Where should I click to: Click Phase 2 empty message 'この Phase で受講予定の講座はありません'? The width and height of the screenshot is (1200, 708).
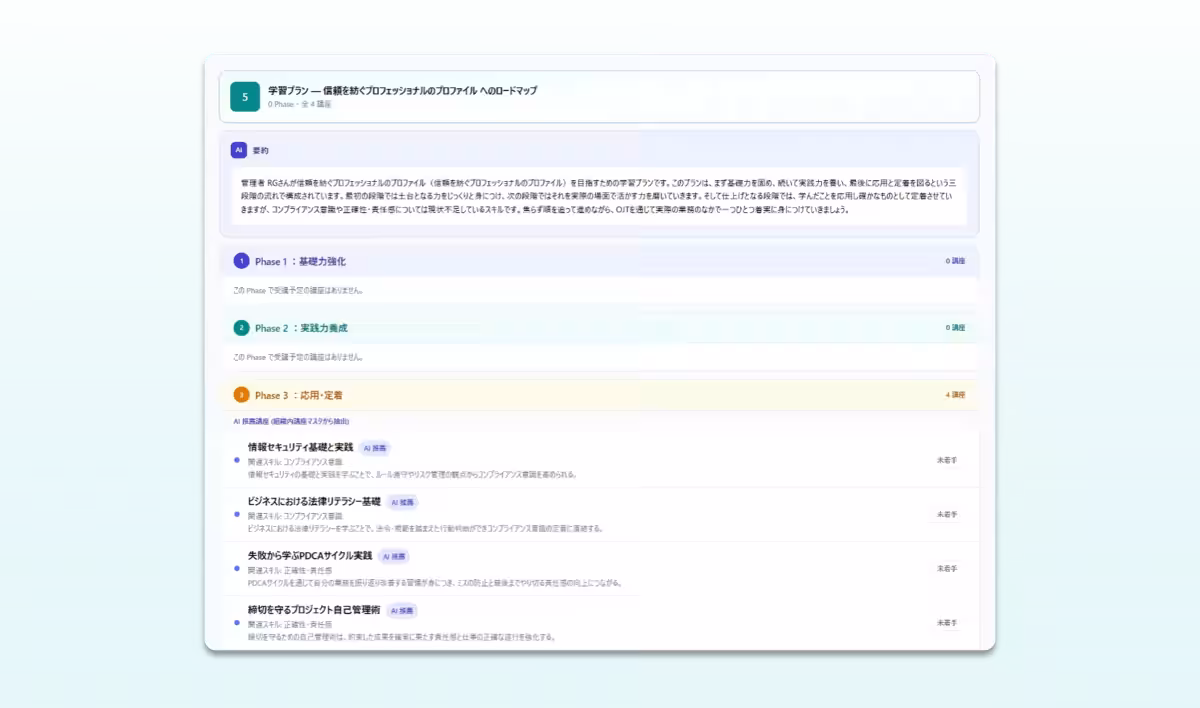(x=297, y=357)
